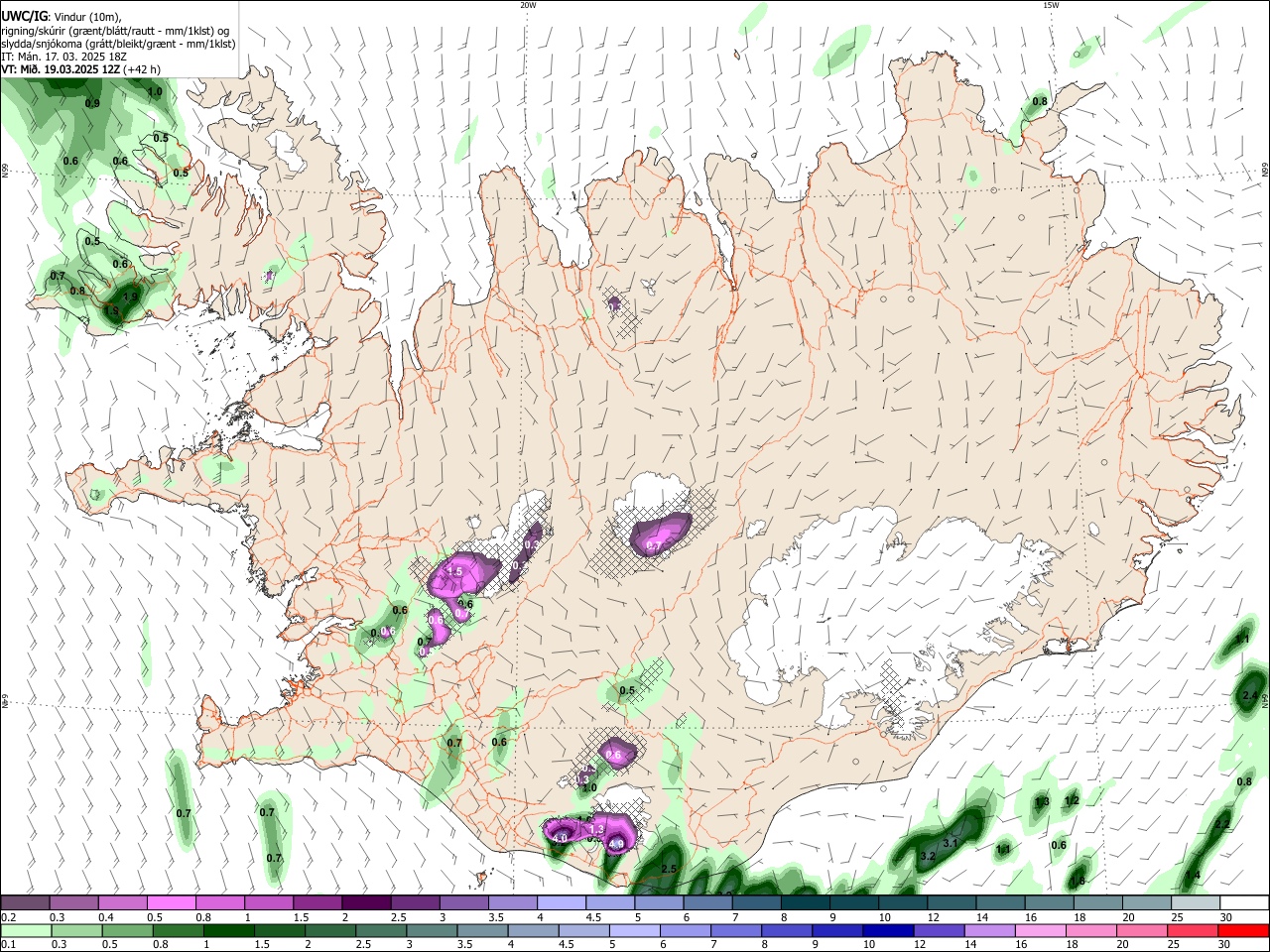Screen dimensions: 1270x952
Task: Pick the 10–12 deep blue rain legend swatch
Action: tap(886, 931)
